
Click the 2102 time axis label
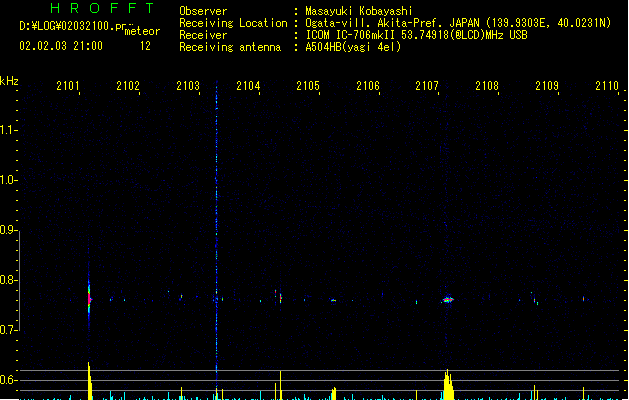(x=128, y=85)
